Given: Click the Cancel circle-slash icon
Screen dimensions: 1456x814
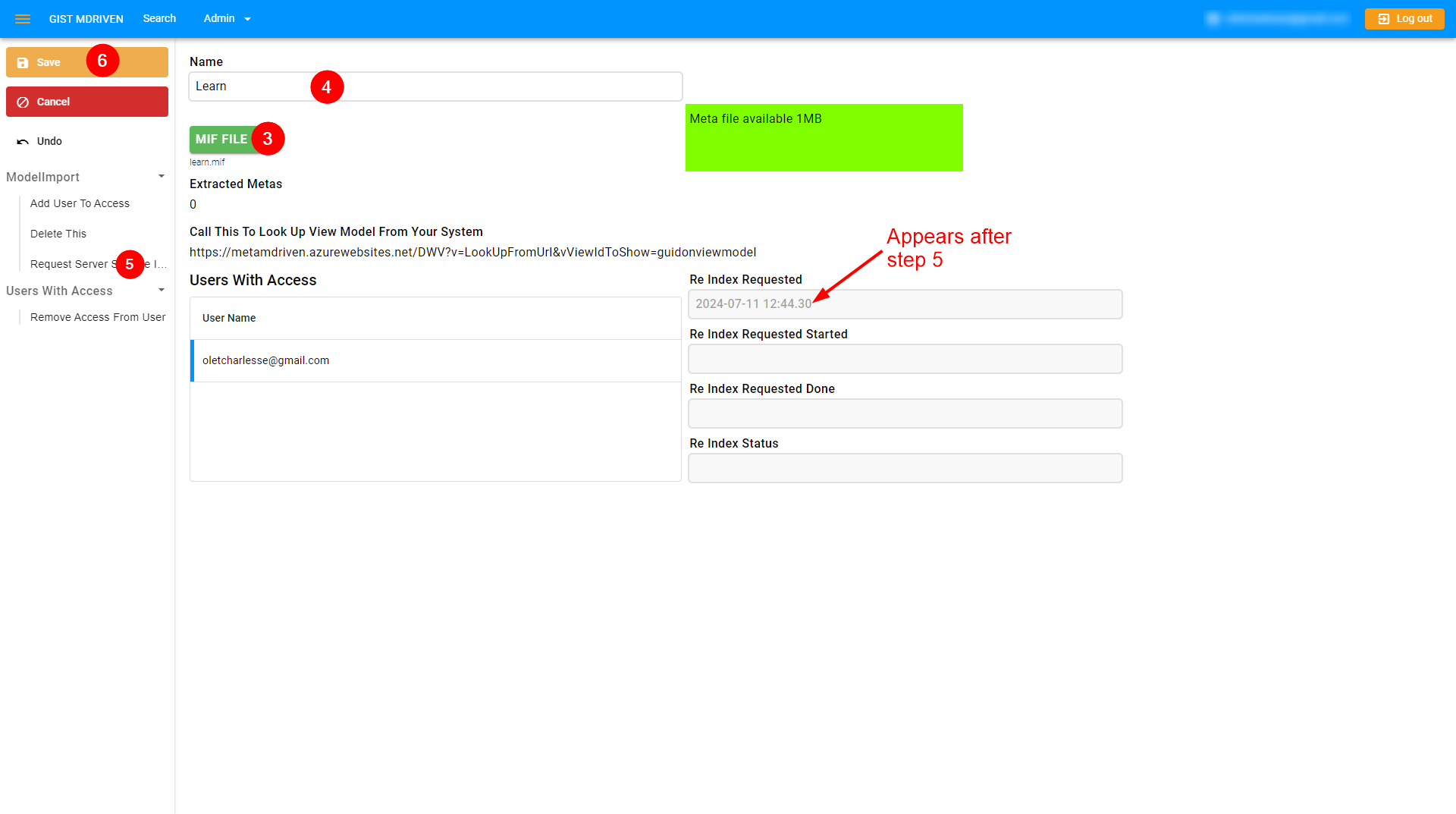Looking at the screenshot, I should 23,102.
